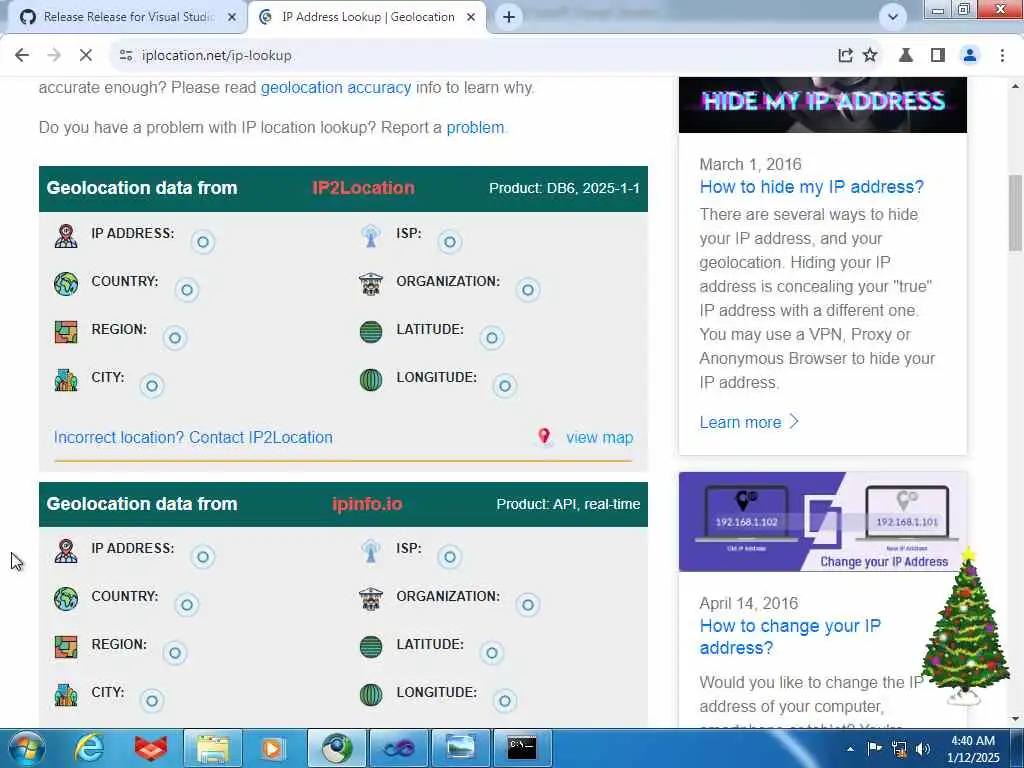Click the browser back arrow
The image size is (1024, 768).
(22, 56)
